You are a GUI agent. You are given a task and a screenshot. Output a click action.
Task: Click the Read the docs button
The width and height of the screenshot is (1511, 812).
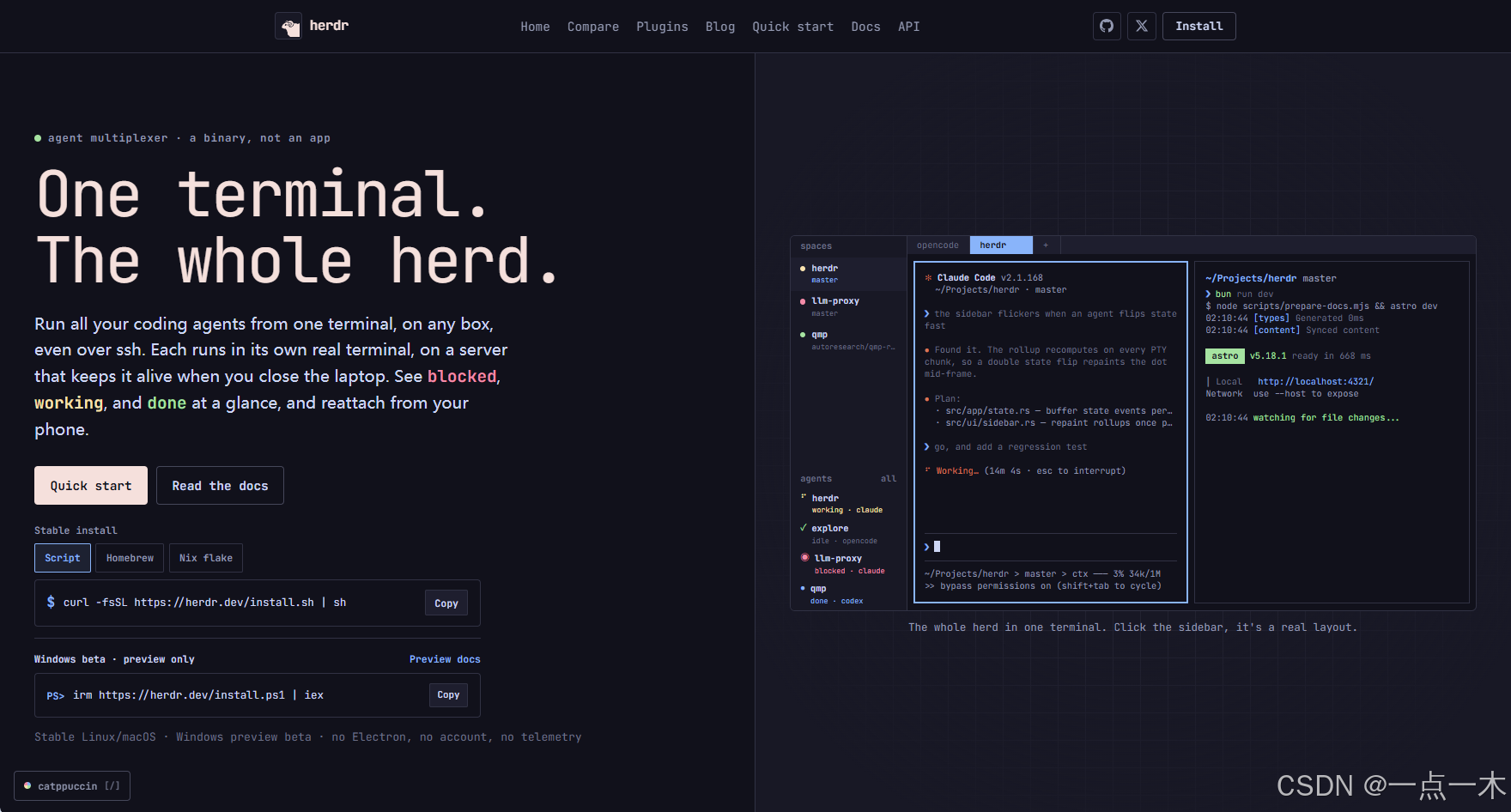(x=220, y=486)
